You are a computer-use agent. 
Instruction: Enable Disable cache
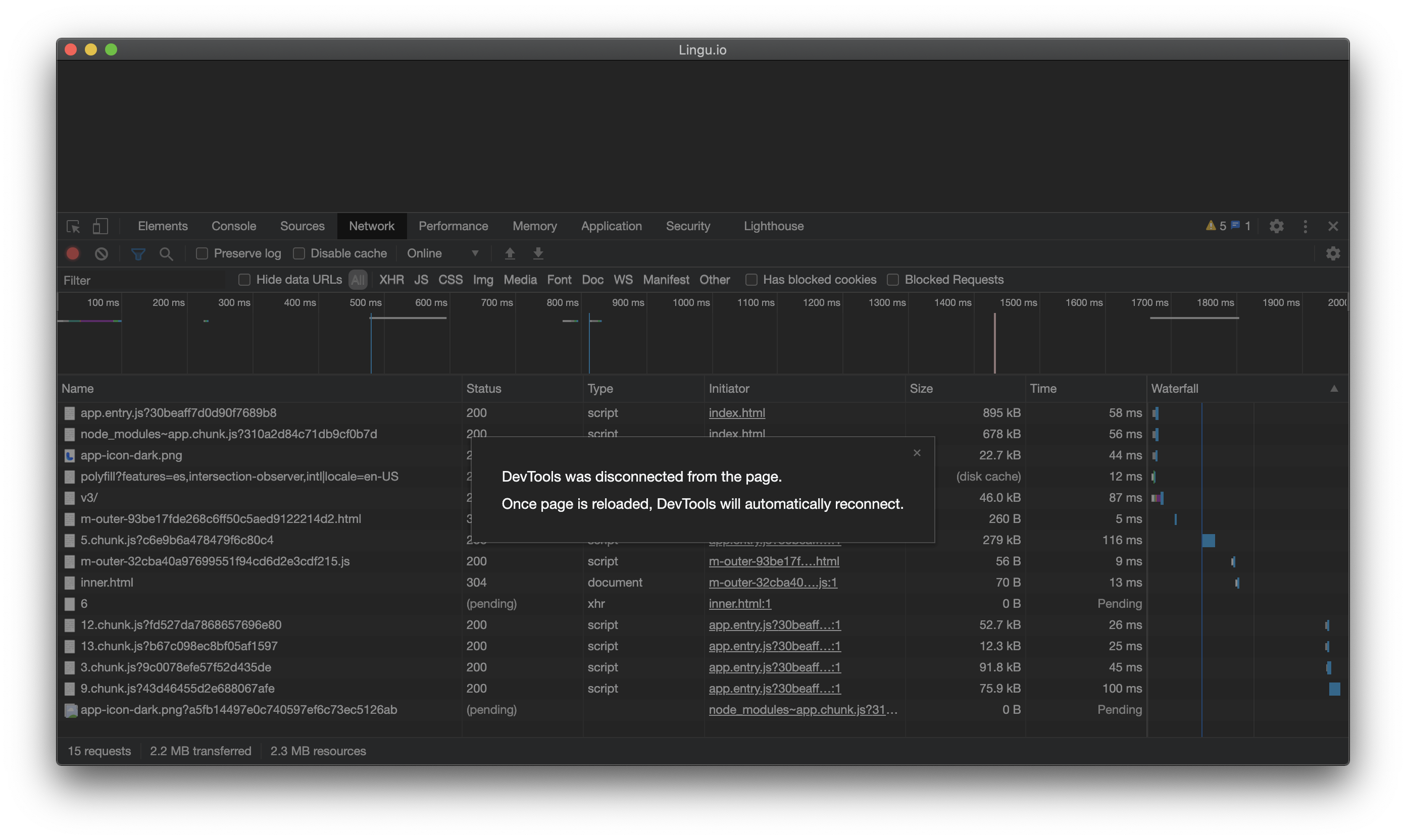pyautogui.click(x=299, y=253)
